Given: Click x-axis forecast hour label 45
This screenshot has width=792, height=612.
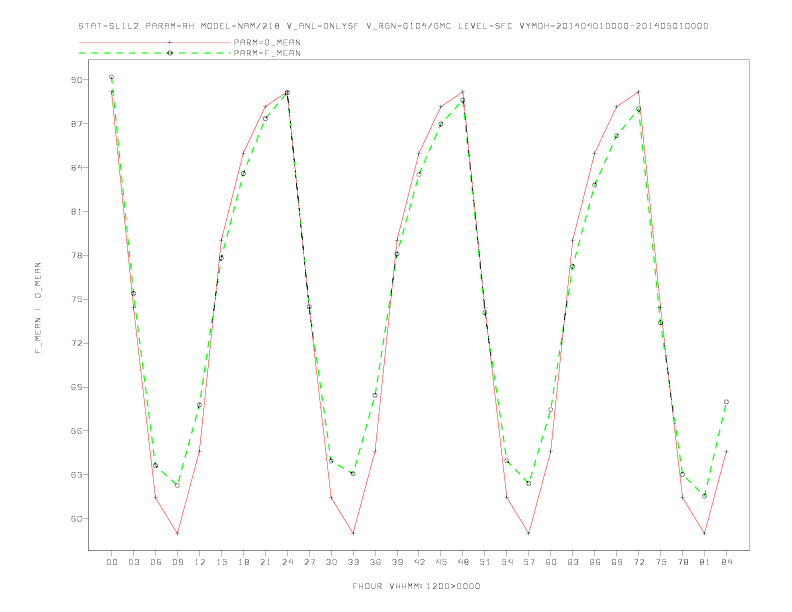Looking at the screenshot, I should [441, 562].
